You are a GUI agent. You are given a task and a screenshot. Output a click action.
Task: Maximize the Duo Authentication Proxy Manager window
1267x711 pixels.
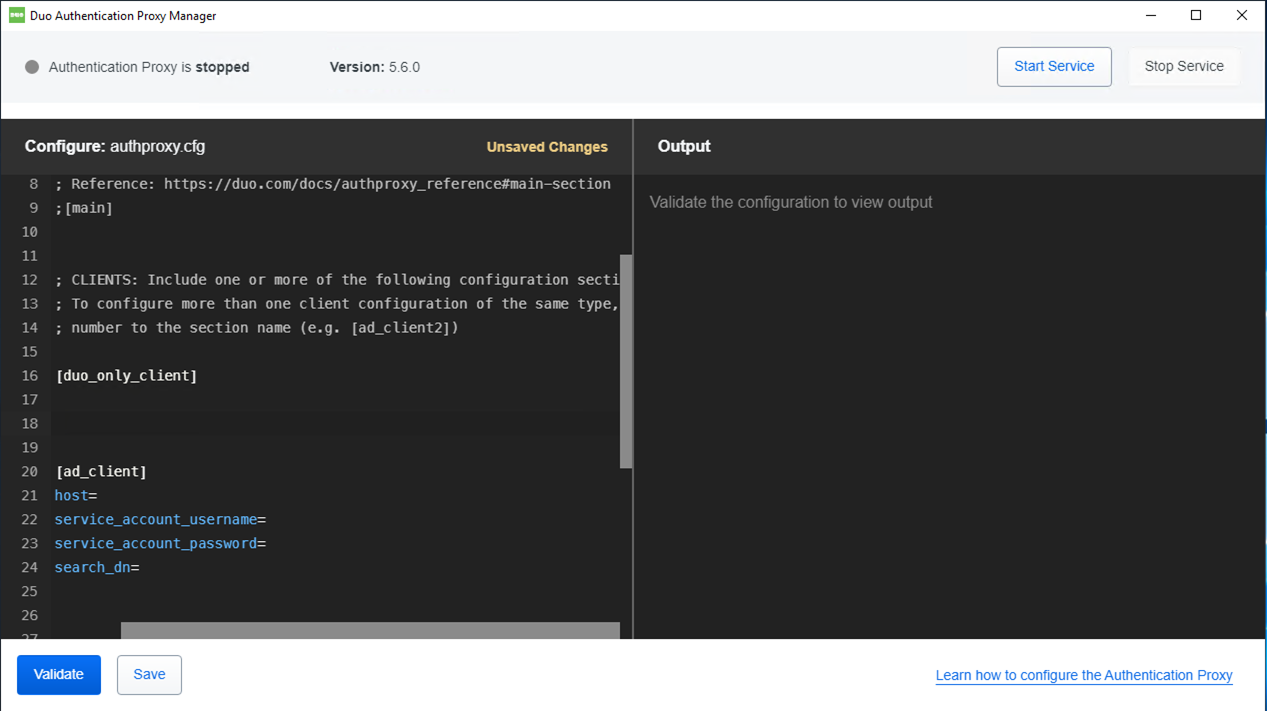click(1196, 16)
